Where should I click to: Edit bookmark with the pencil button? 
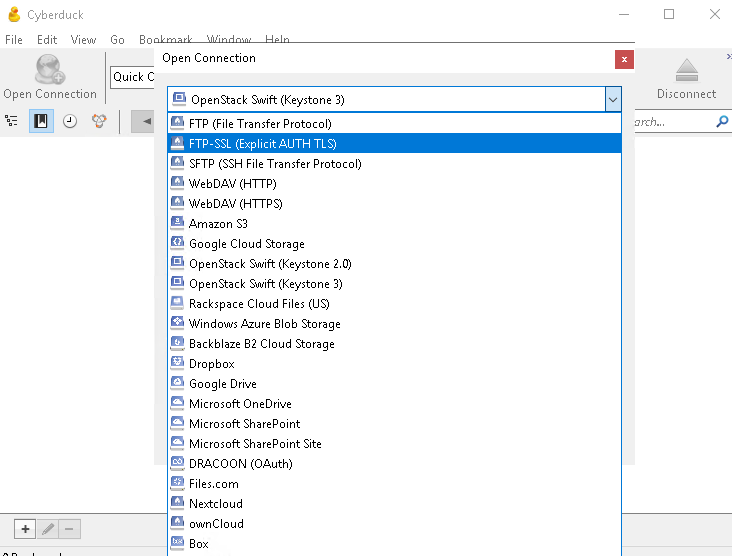coord(48,529)
